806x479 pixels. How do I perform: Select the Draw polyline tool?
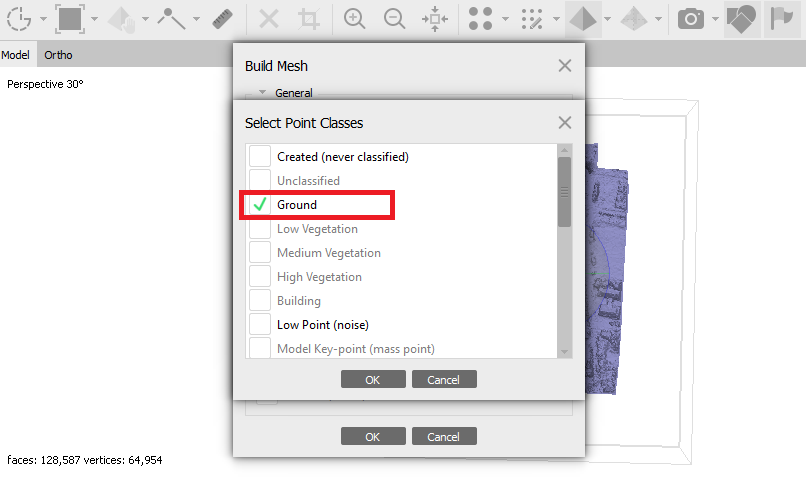click(171, 19)
